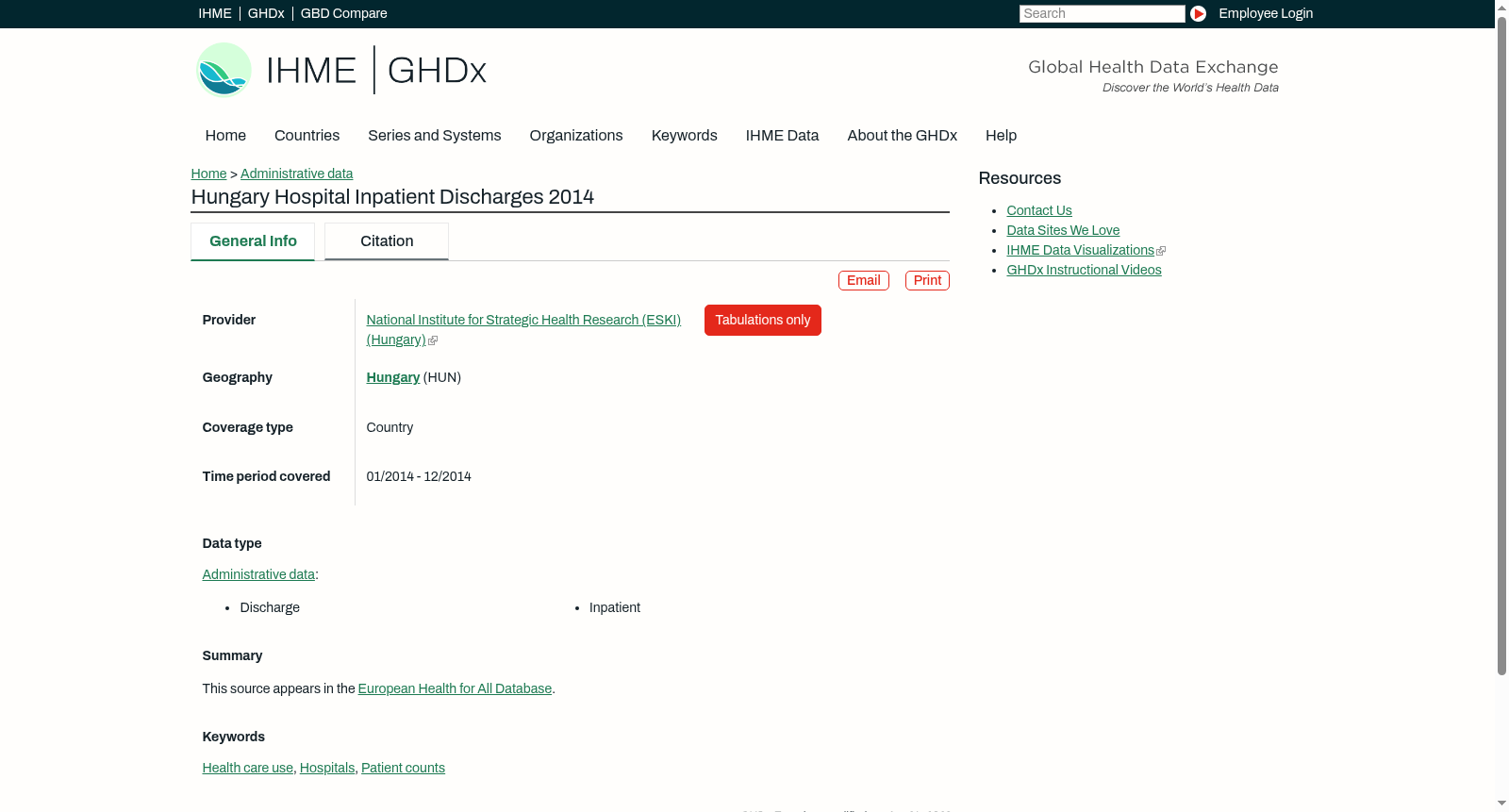Open GHDx link in top bar
1509x812 pixels.
(x=266, y=13)
